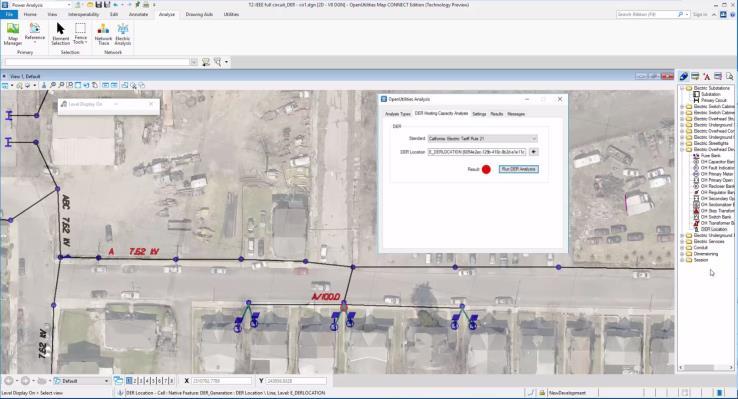Viewport: 738px width, 399px height.
Task: Launch the Network Trace tool
Action: tap(103, 34)
